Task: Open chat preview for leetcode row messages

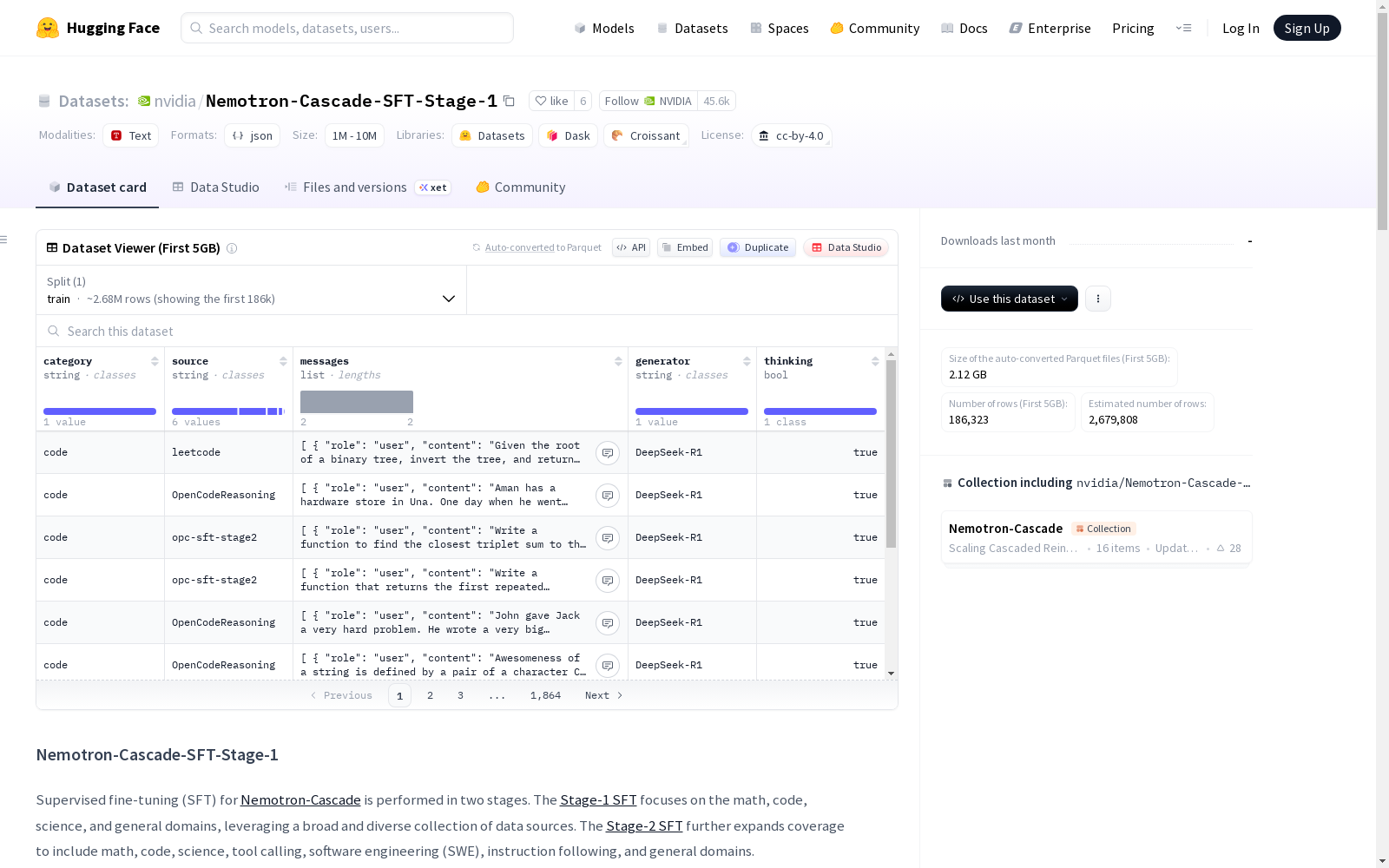Action: pos(608,452)
